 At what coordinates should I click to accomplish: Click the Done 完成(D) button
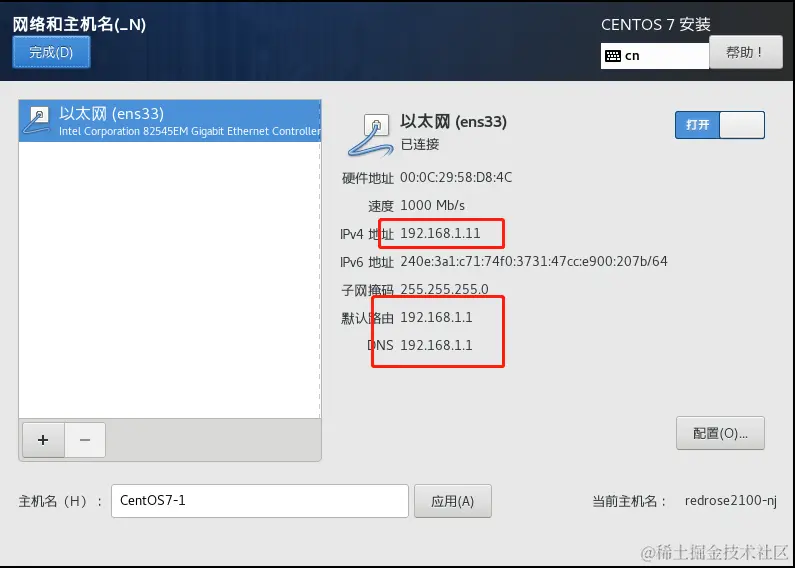[x=51, y=52]
